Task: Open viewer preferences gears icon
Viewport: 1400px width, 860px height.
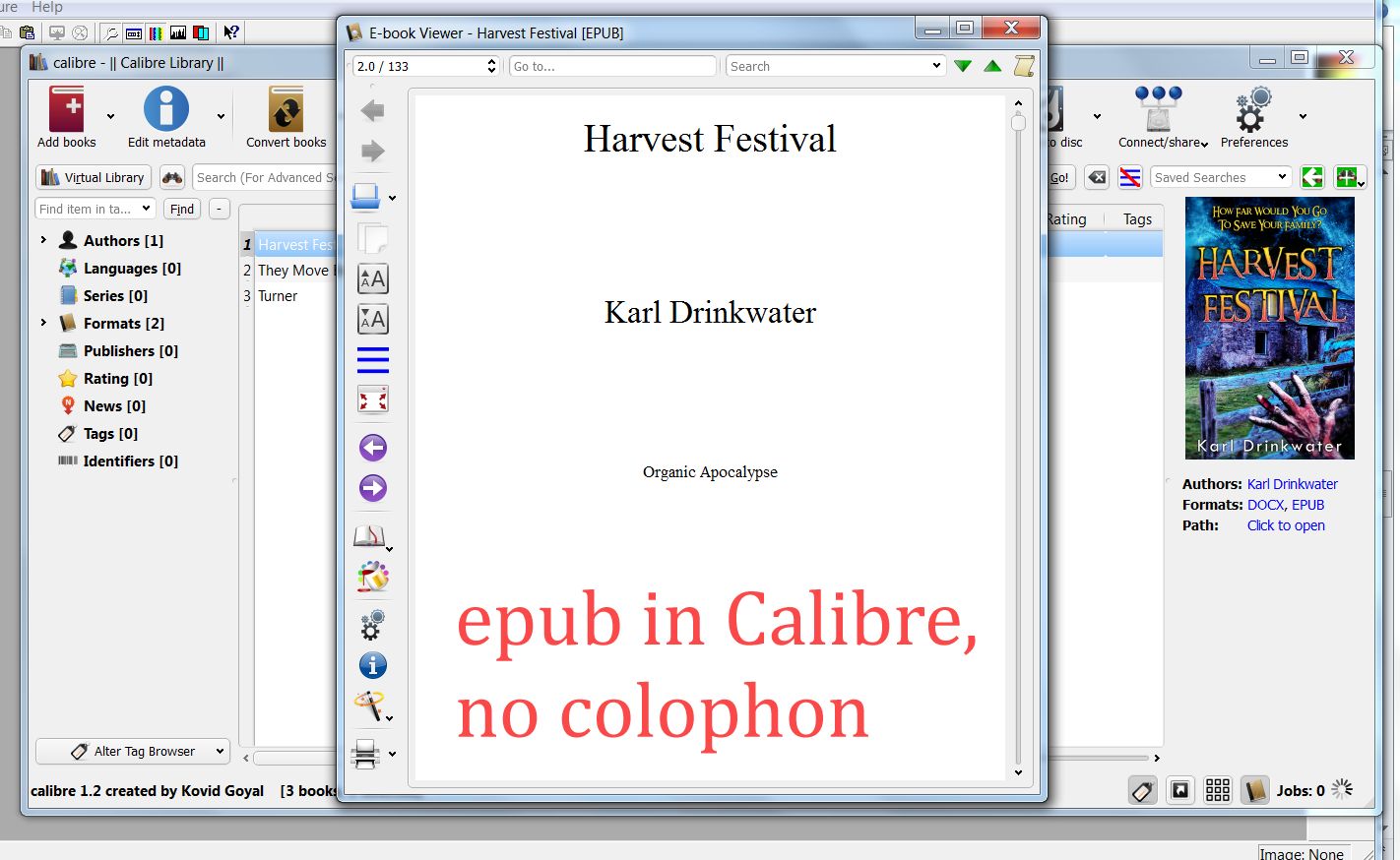Action: tap(373, 625)
